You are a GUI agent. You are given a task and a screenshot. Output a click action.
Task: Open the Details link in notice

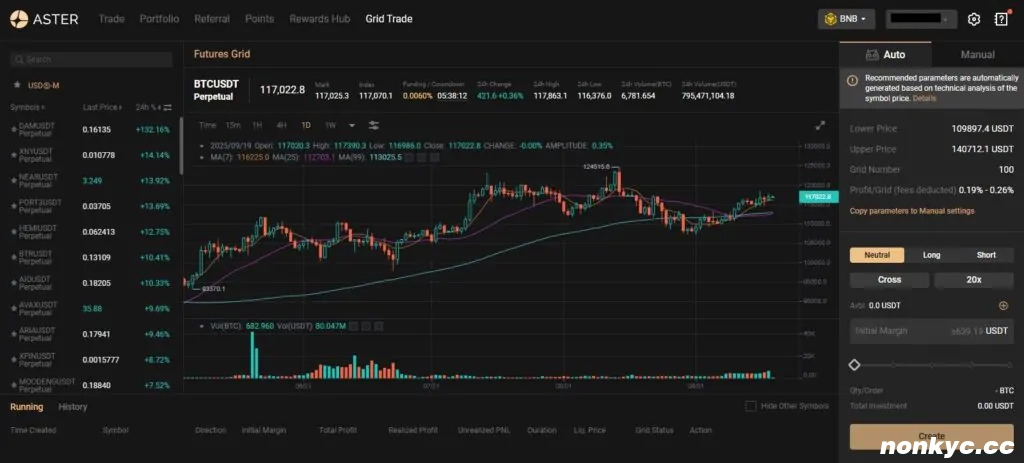point(924,99)
